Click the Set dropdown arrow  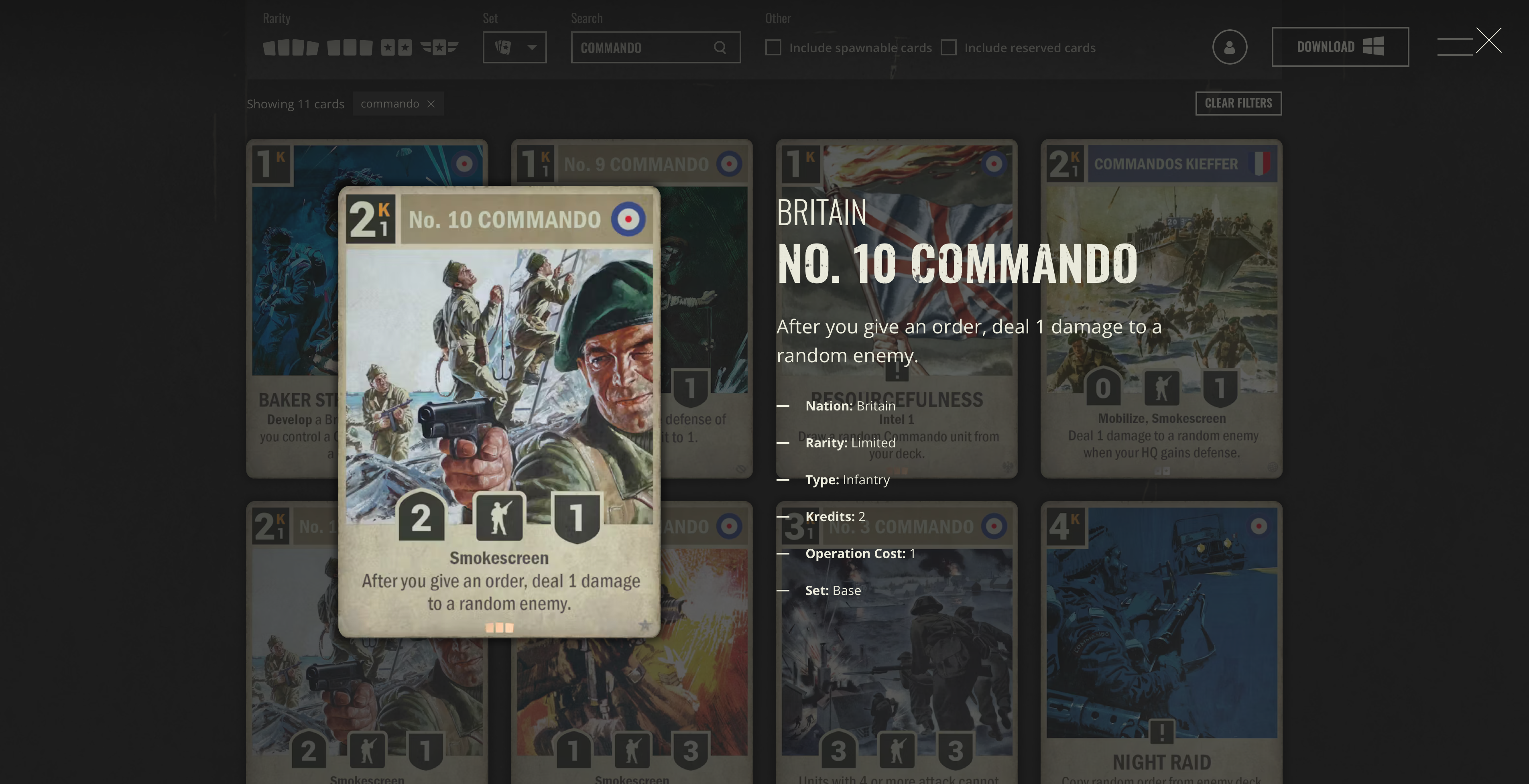click(x=532, y=47)
